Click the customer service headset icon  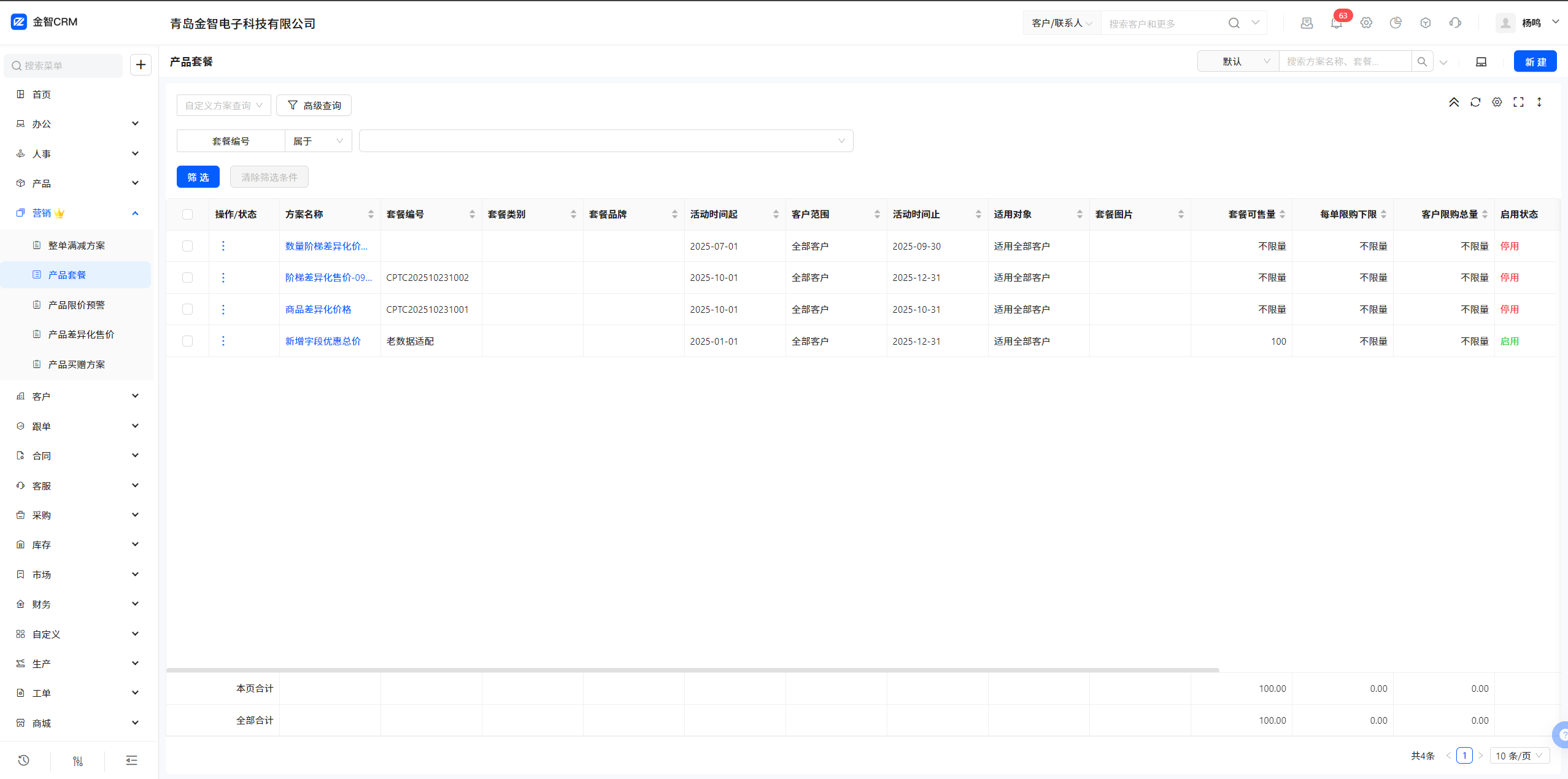pos(1455,23)
